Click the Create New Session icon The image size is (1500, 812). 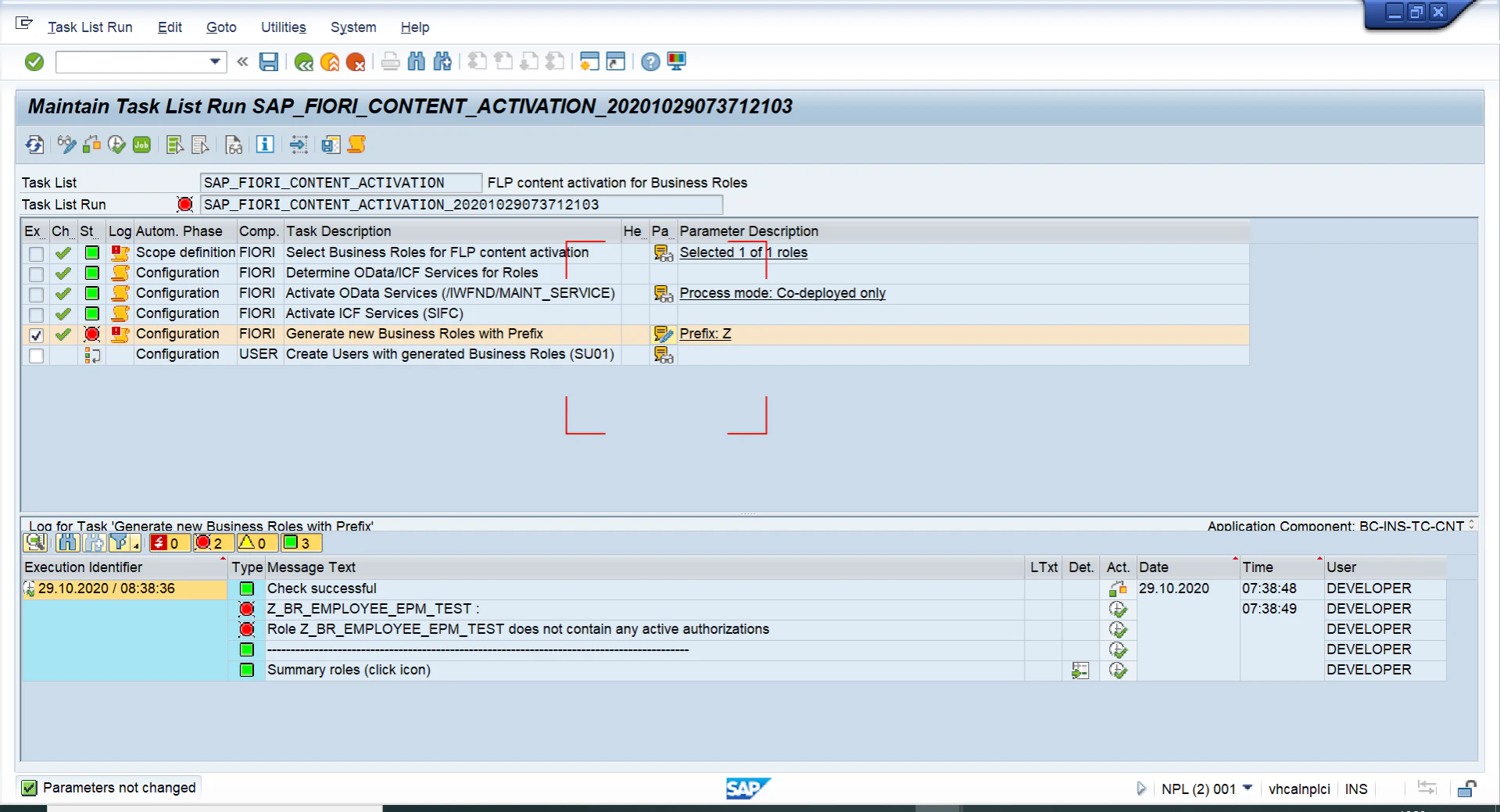click(589, 62)
